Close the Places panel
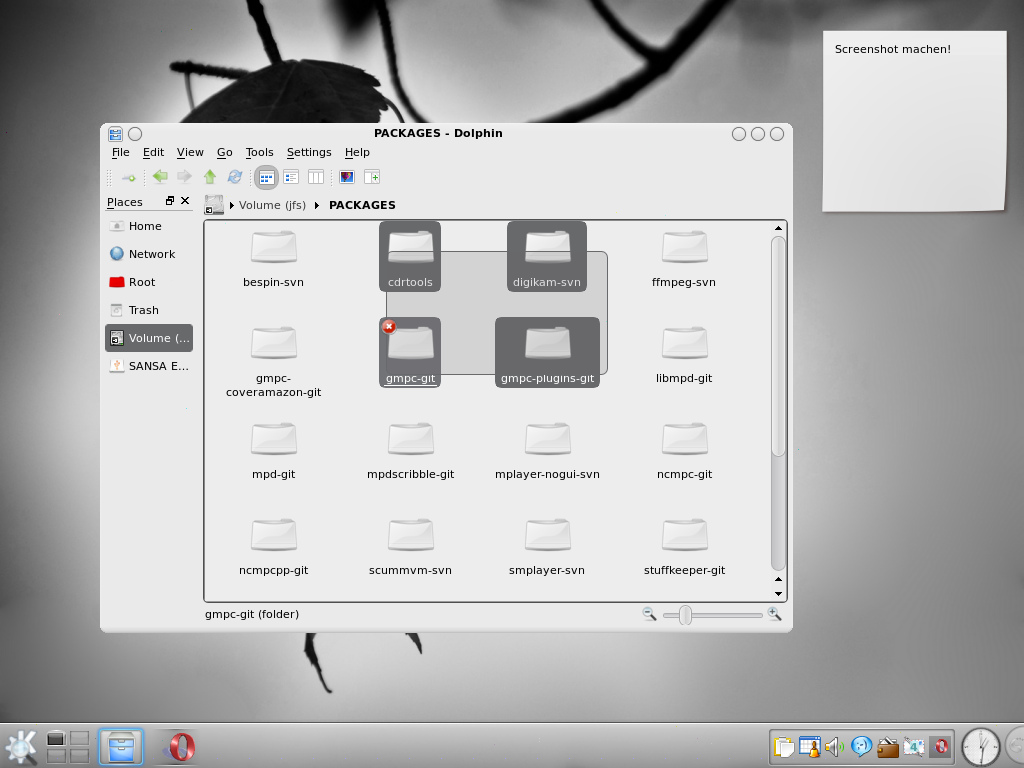Screen dimensions: 1024x768 tap(185, 201)
